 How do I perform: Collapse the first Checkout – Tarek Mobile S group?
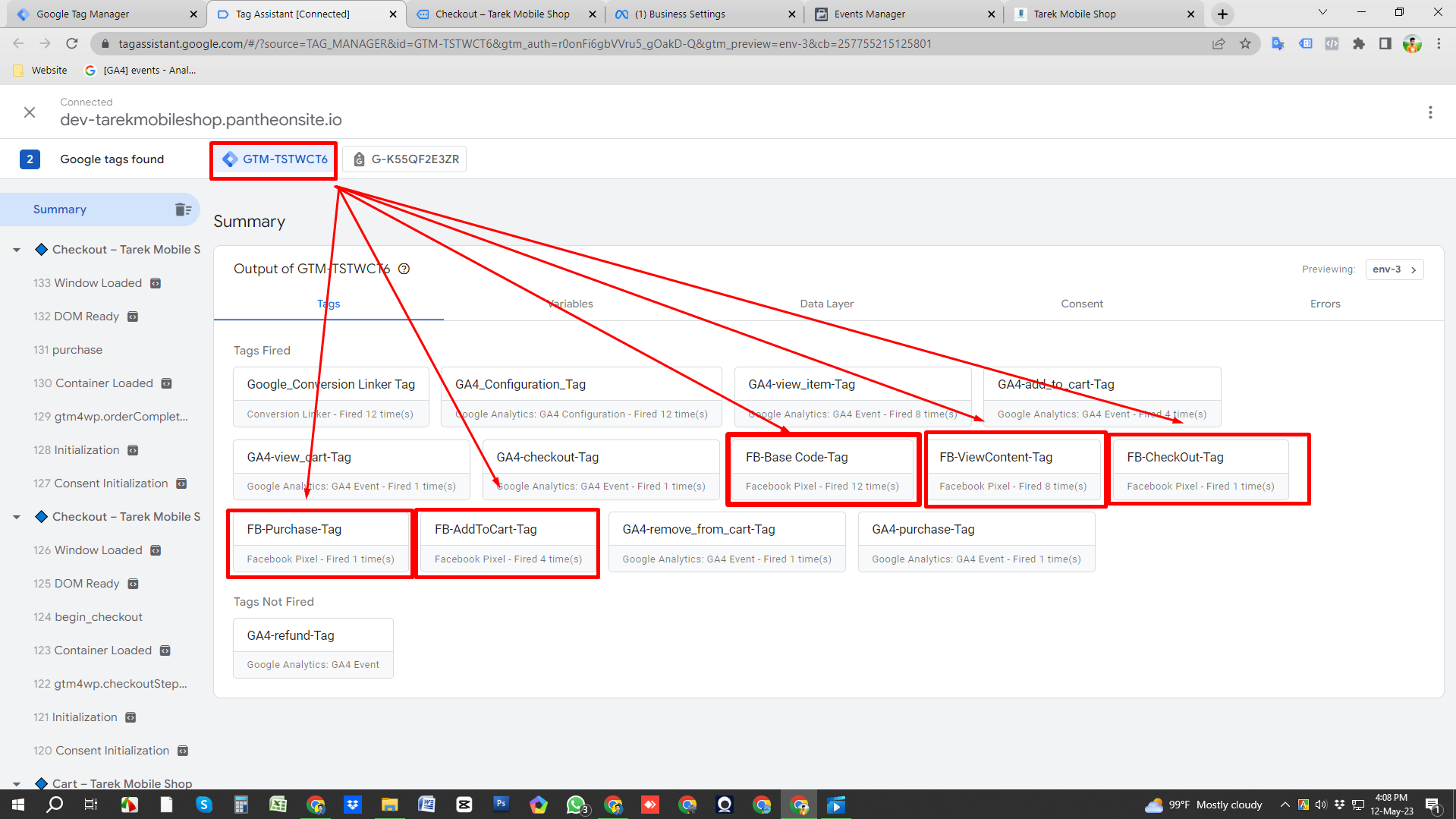click(x=17, y=250)
